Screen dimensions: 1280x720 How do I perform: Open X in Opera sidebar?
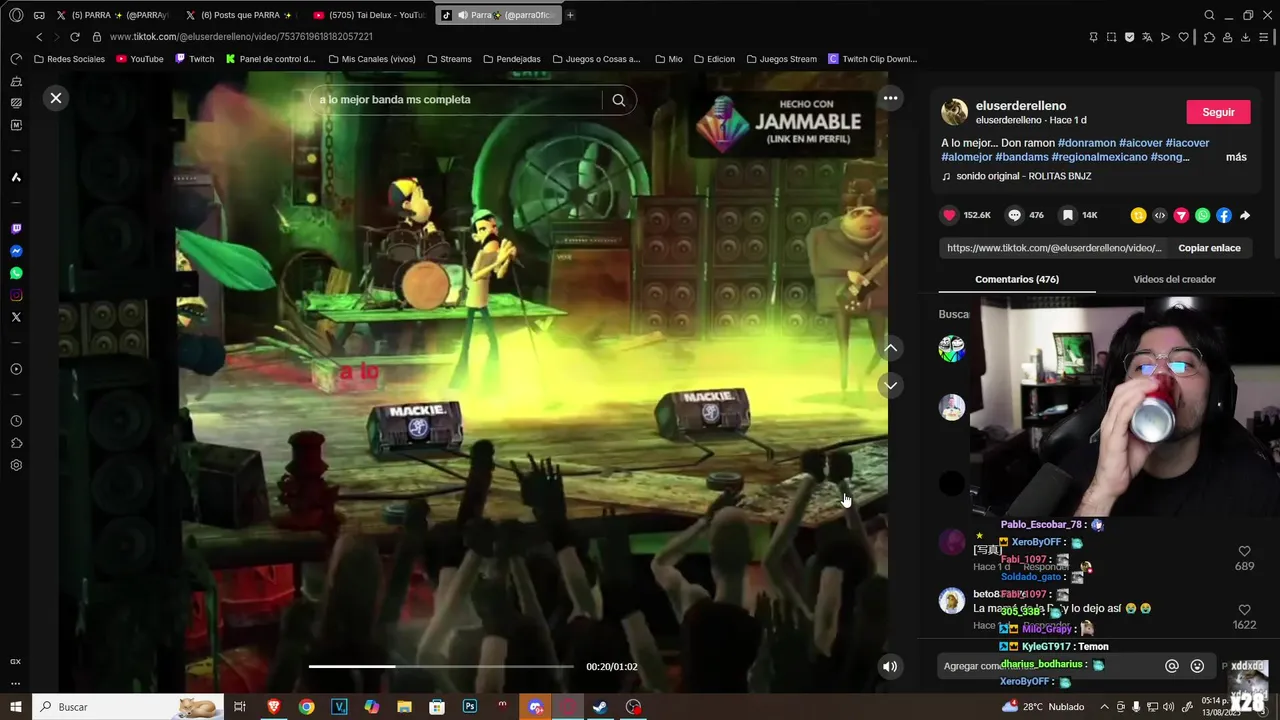click(x=16, y=317)
